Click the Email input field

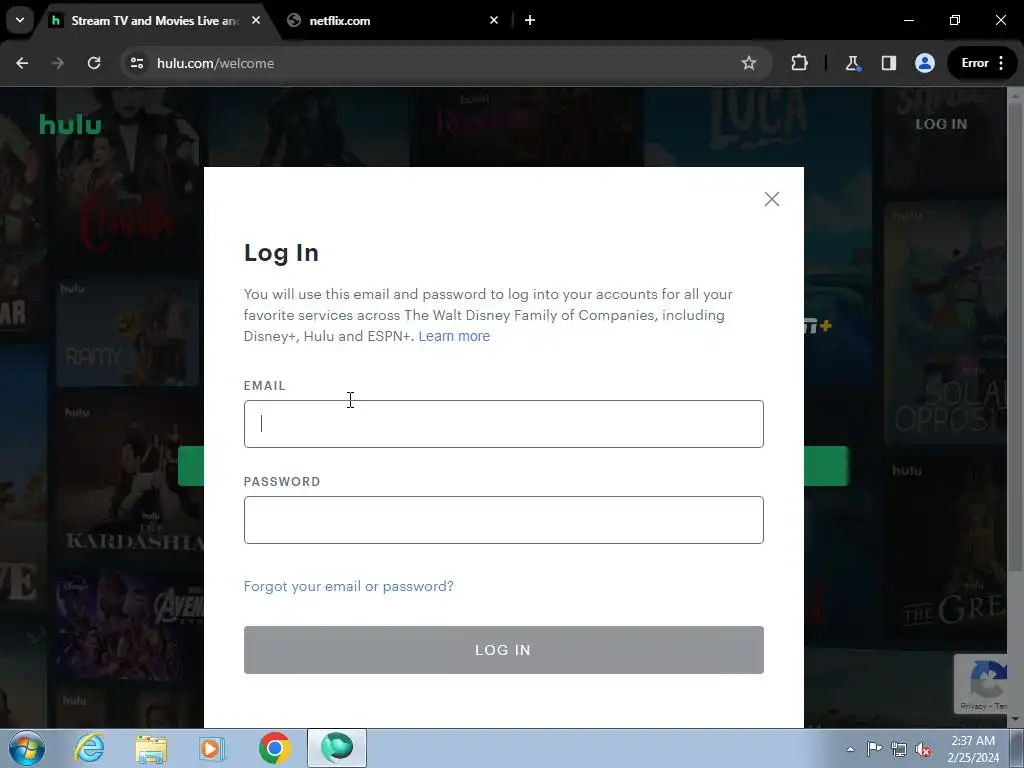(504, 424)
